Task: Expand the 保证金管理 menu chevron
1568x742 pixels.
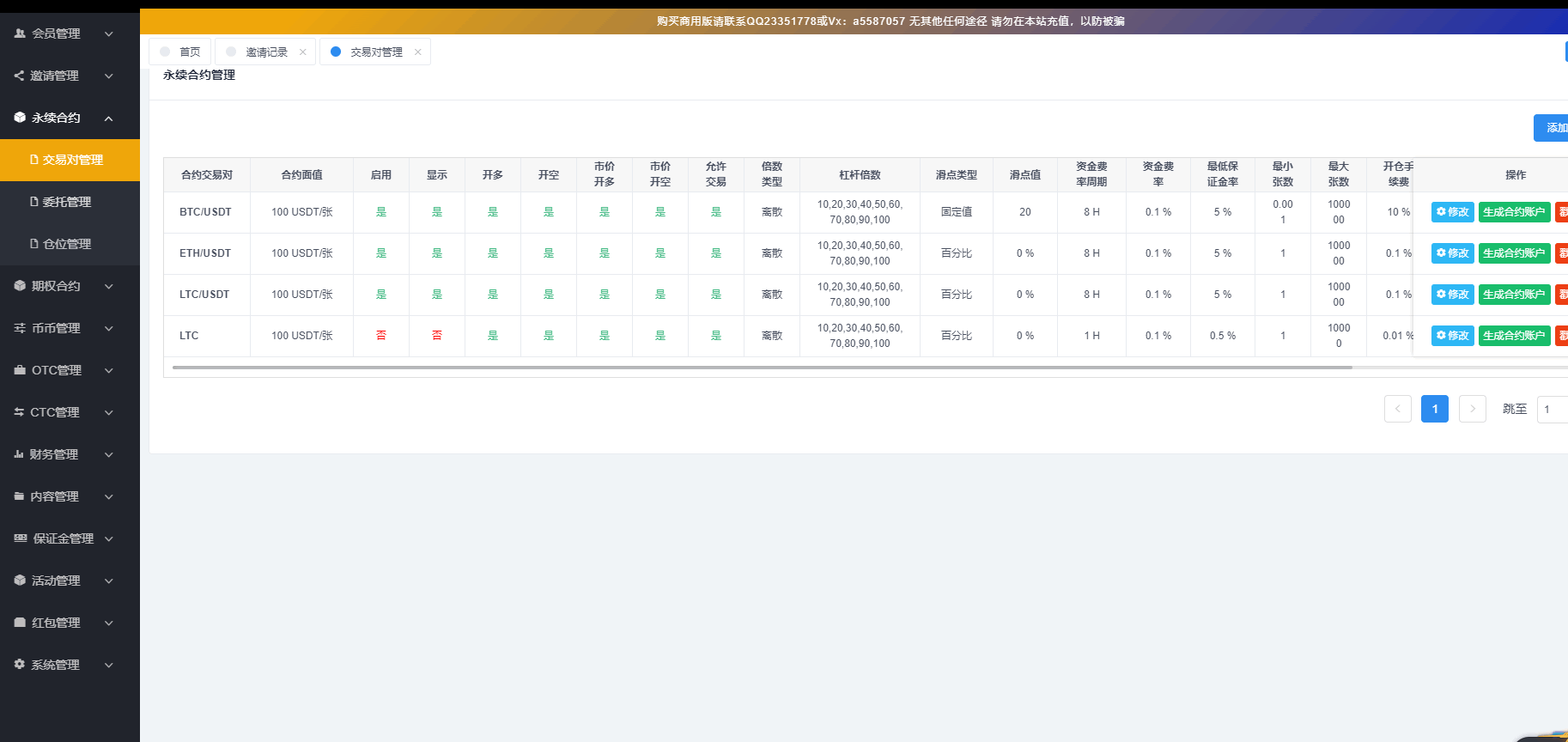Action: coord(108,539)
